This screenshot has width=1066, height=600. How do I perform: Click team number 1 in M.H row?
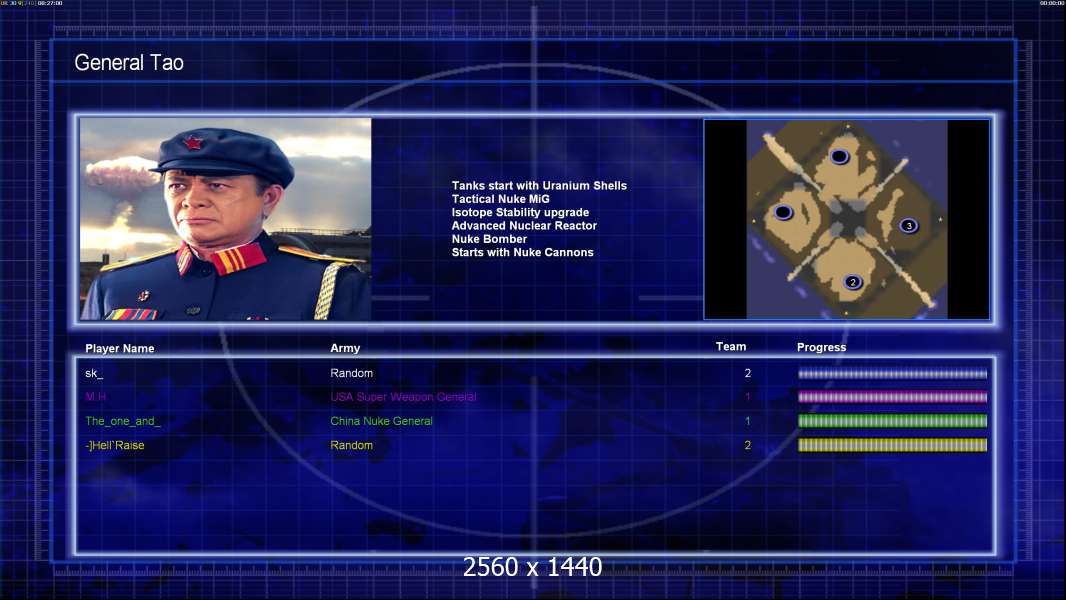pyautogui.click(x=747, y=397)
